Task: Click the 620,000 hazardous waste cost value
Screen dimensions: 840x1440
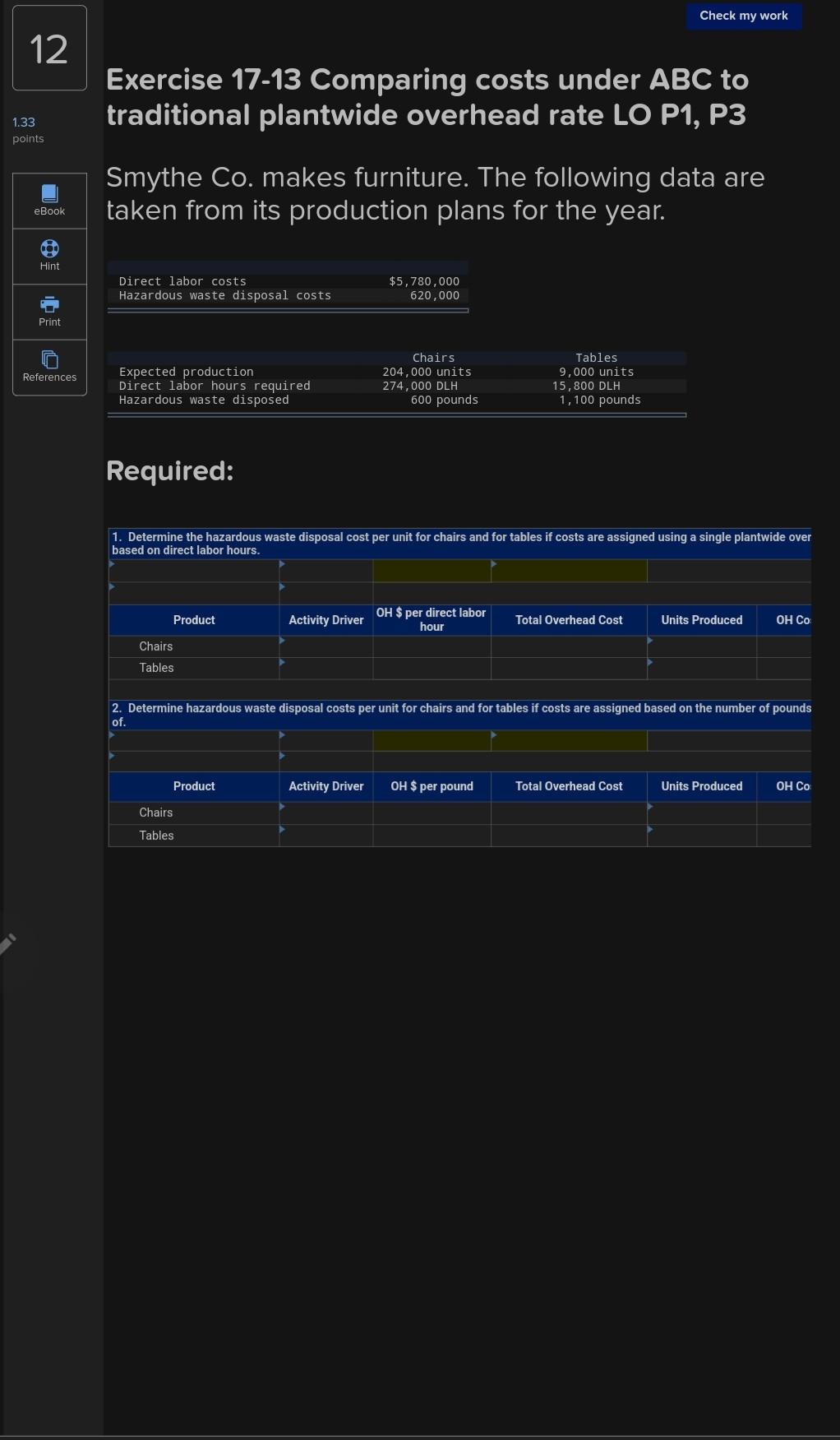Action: [x=435, y=295]
